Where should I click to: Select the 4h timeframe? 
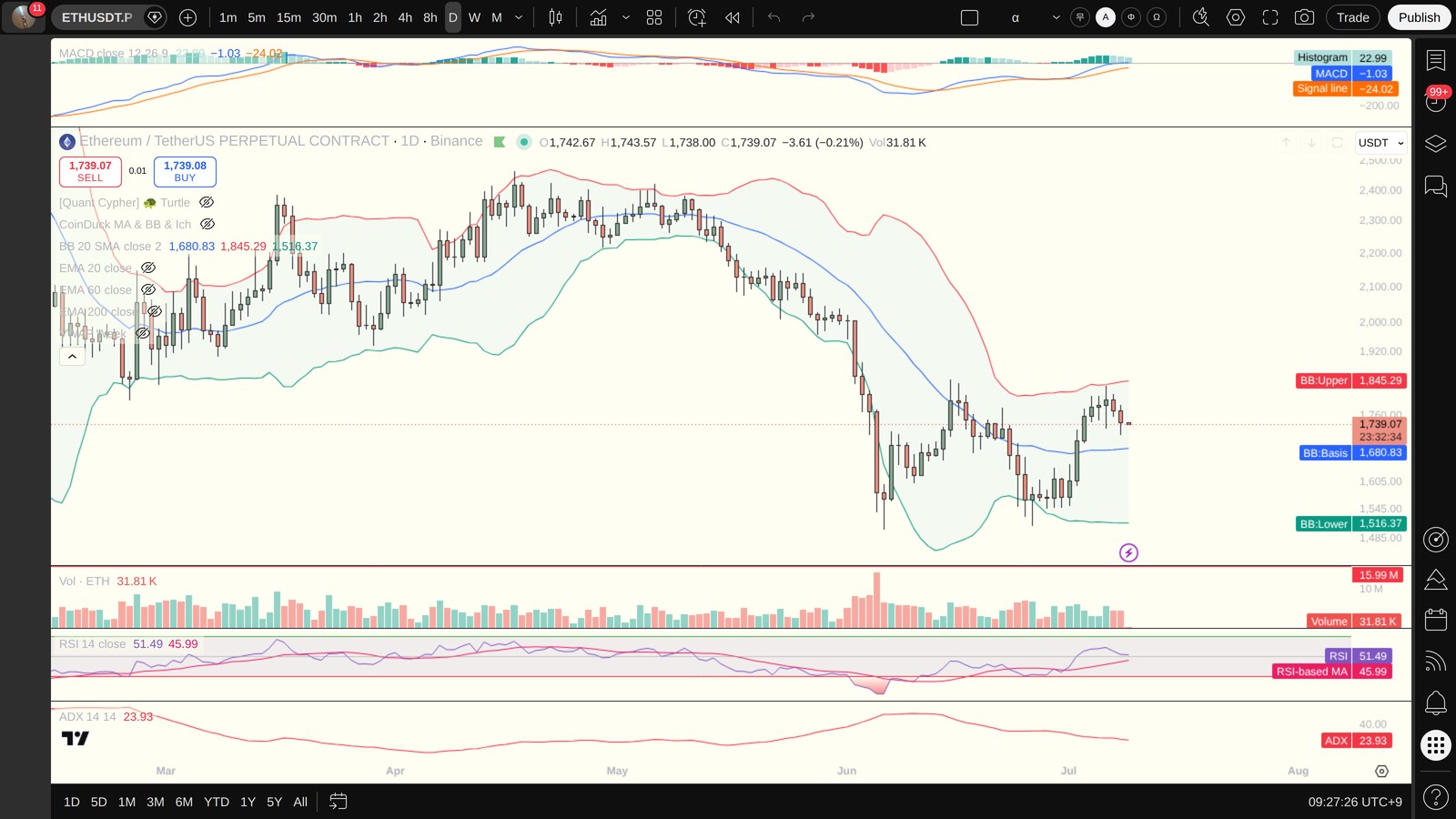[405, 17]
